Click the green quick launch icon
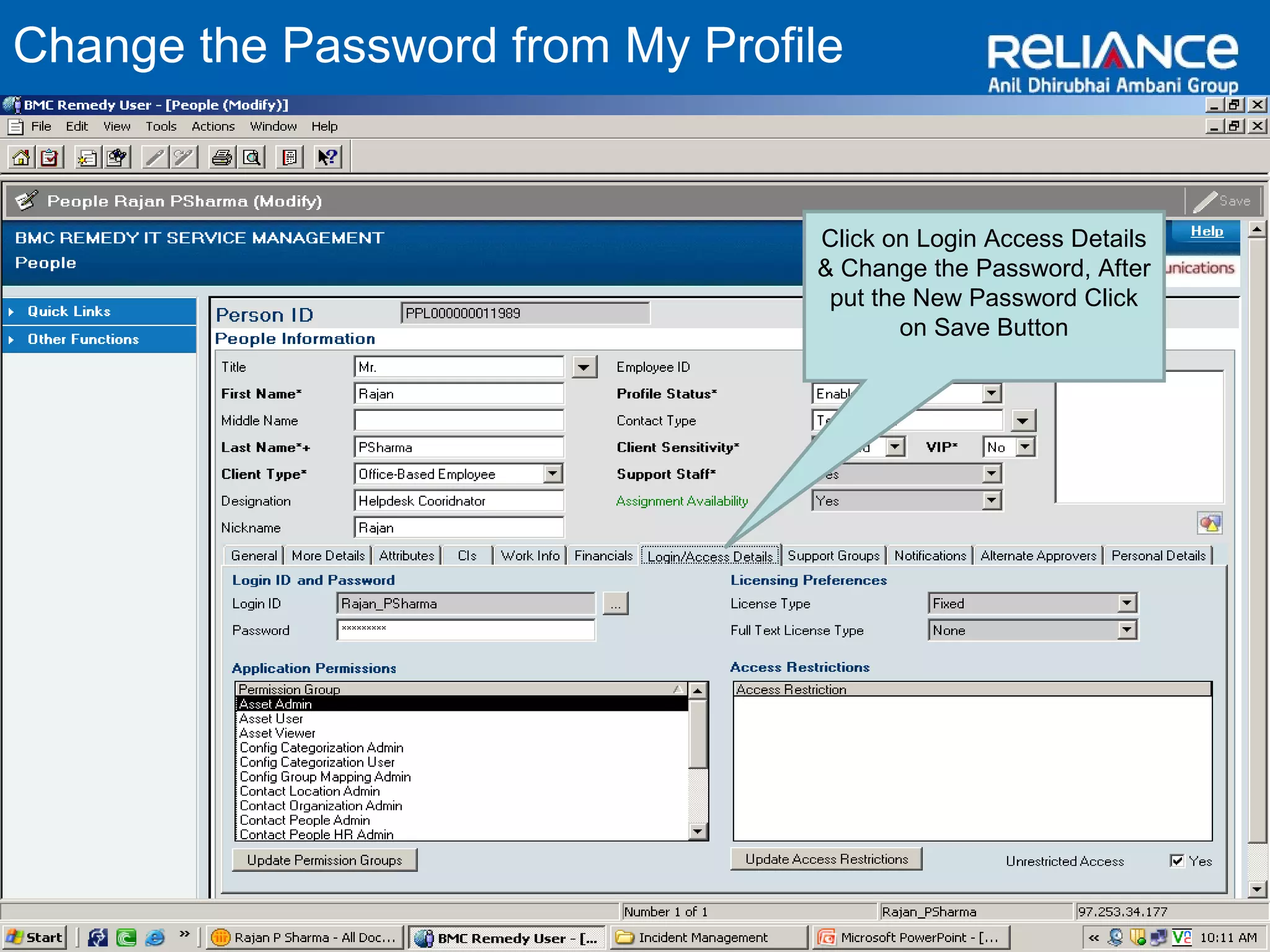The height and width of the screenshot is (952, 1270). [x=127, y=937]
